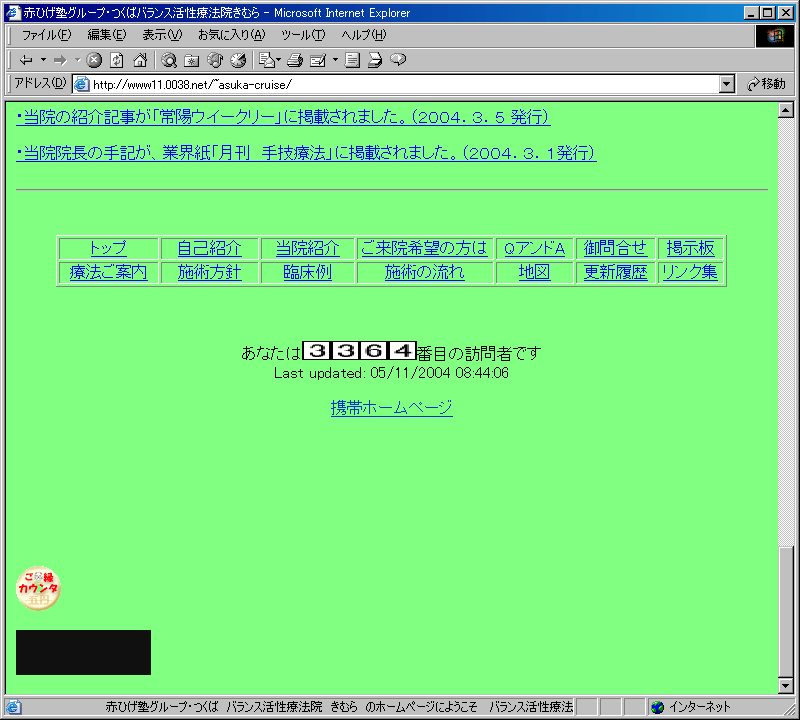Viewport: 800px width, 720px height.
Task: Follow the 療法ご案内 link
Action: [108, 272]
